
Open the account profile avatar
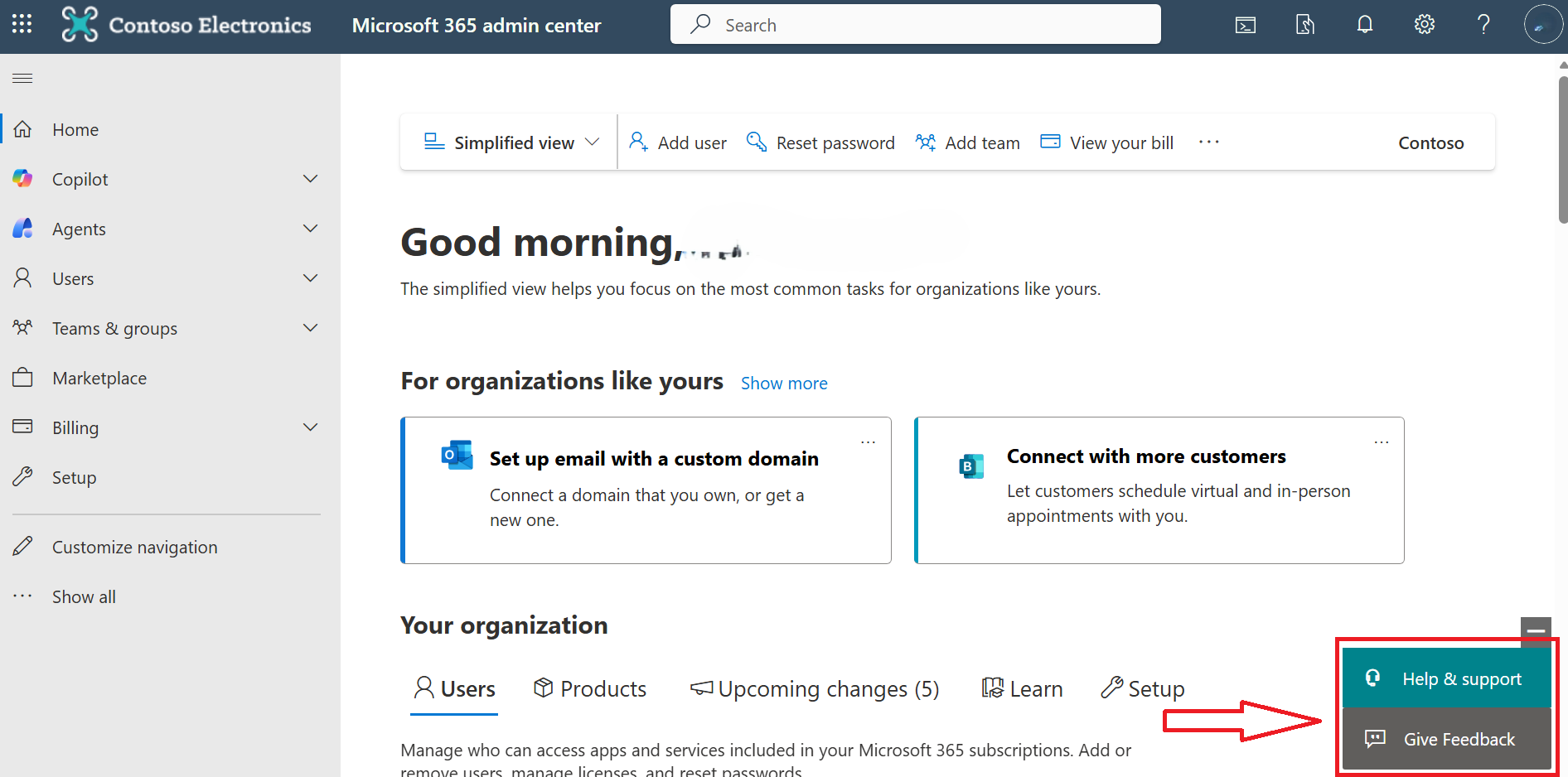(x=1543, y=25)
